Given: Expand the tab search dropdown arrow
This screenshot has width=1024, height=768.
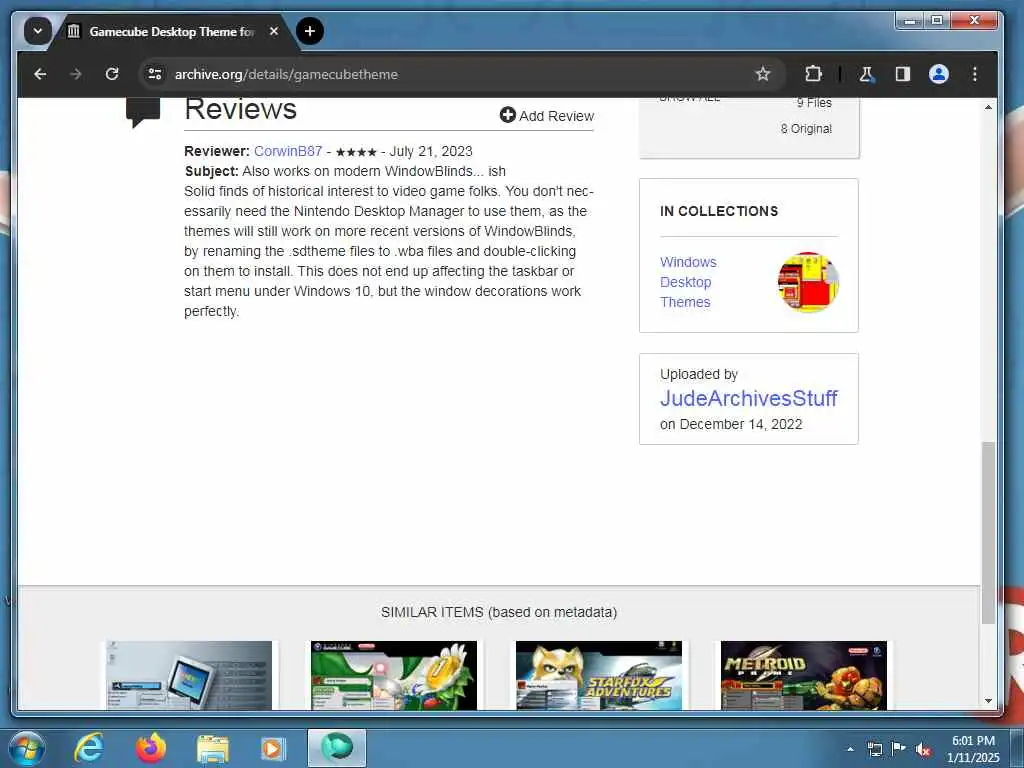Looking at the screenshot, I should coord(38,31).
